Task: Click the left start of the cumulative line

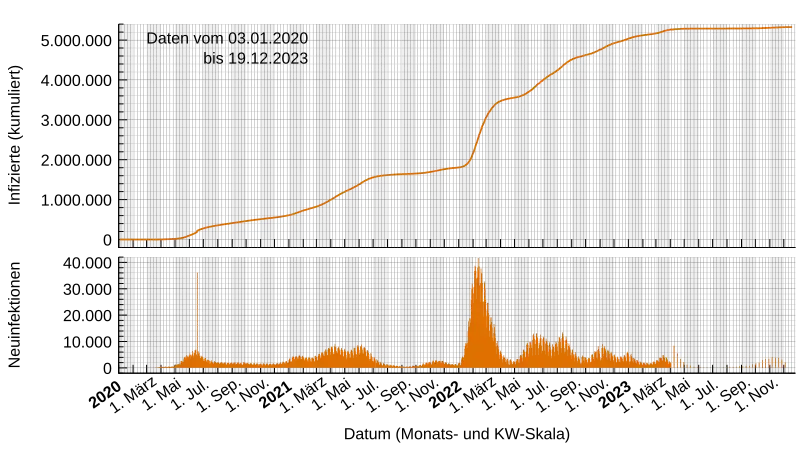Action: click(x=123, y=240)
